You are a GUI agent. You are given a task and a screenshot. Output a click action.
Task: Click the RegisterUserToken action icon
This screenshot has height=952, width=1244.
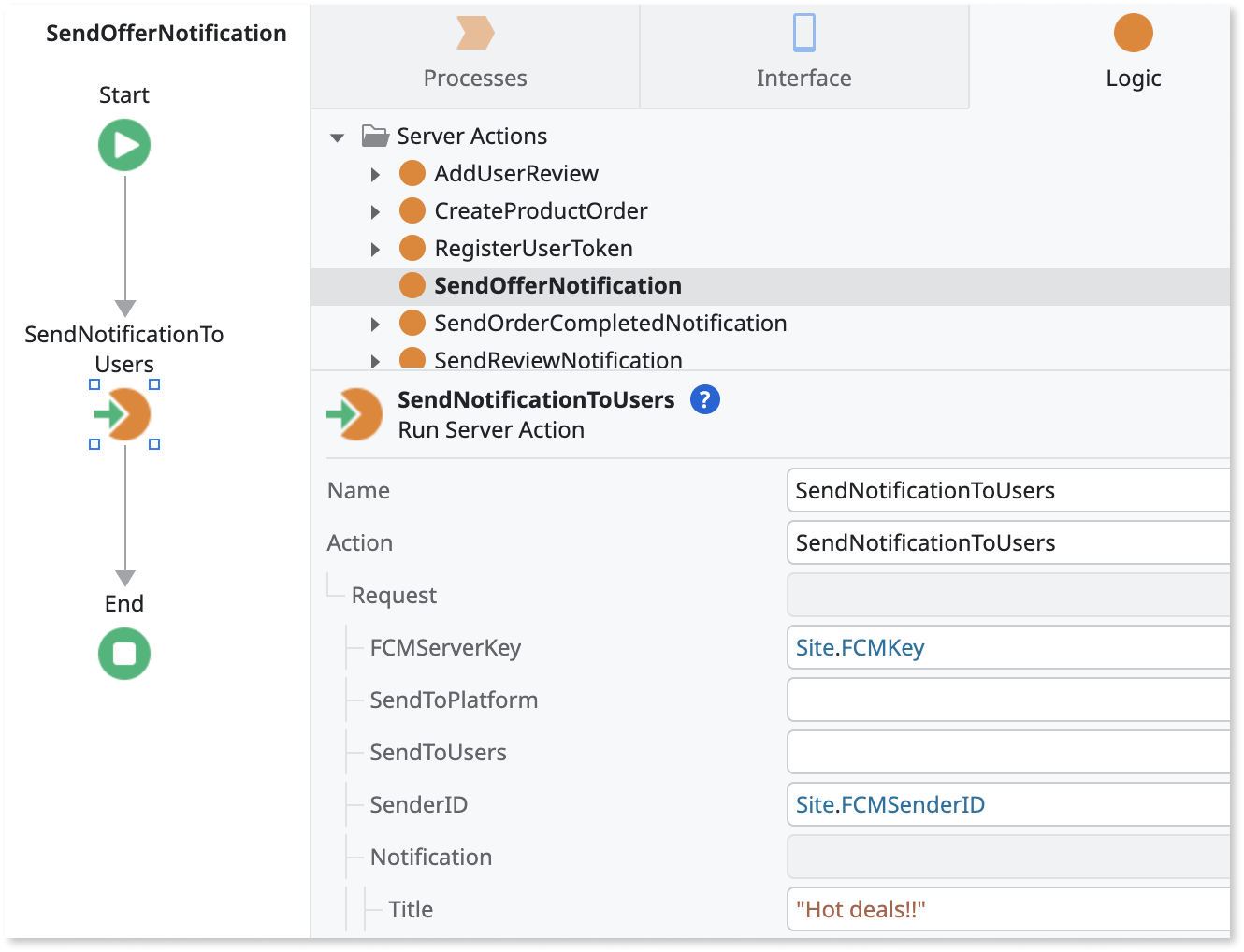[412, 248]
